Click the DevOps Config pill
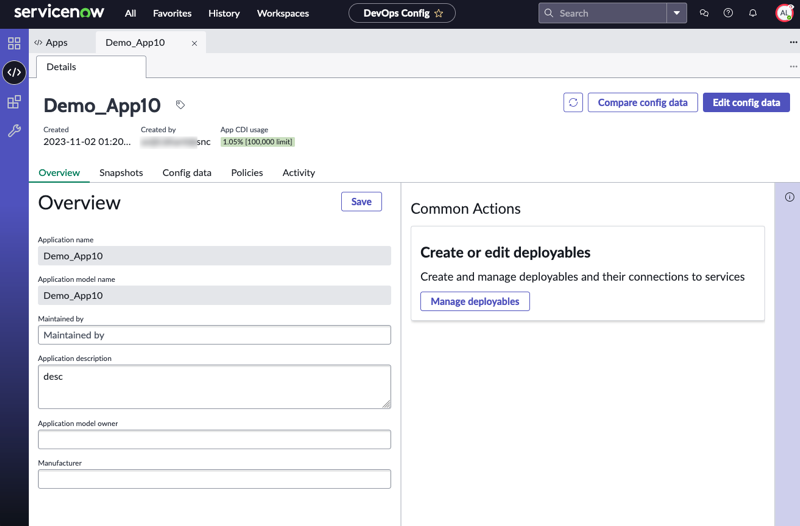Screen dimensions: 800x526 click(402, 13)
